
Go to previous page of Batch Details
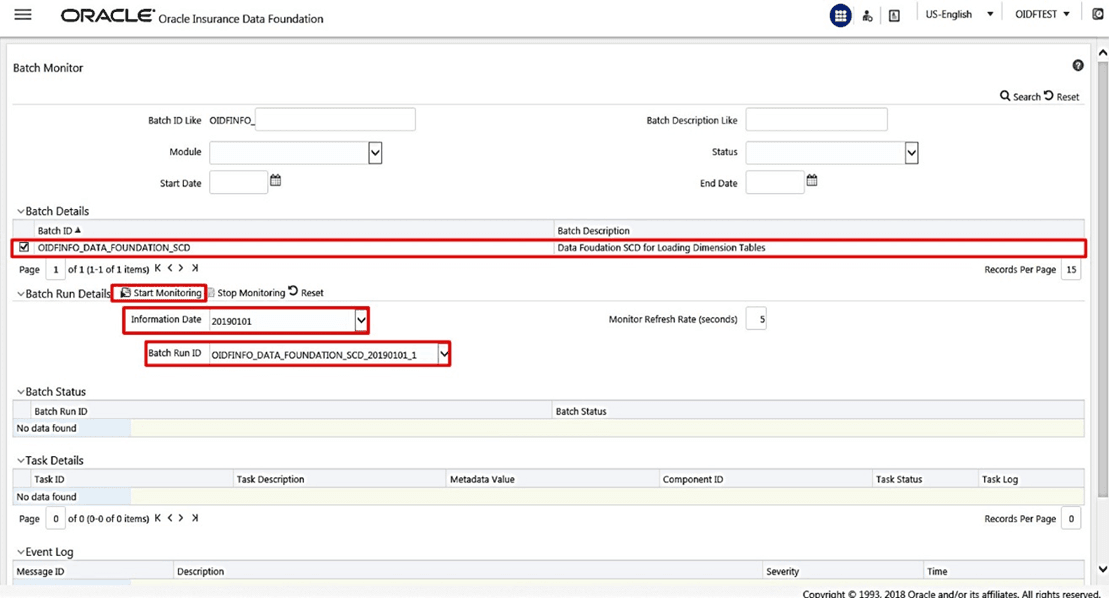[x=170, y=268]
